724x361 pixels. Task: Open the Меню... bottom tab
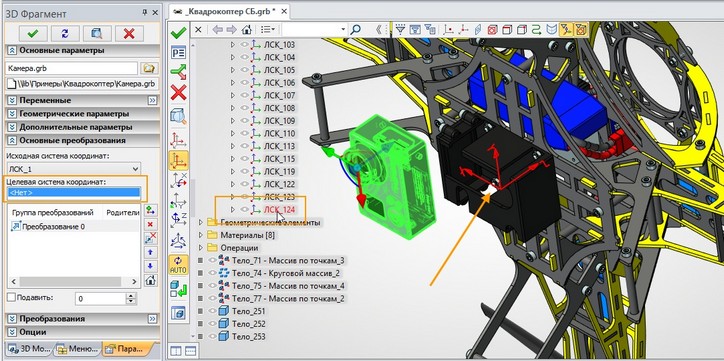pos(78,349)
